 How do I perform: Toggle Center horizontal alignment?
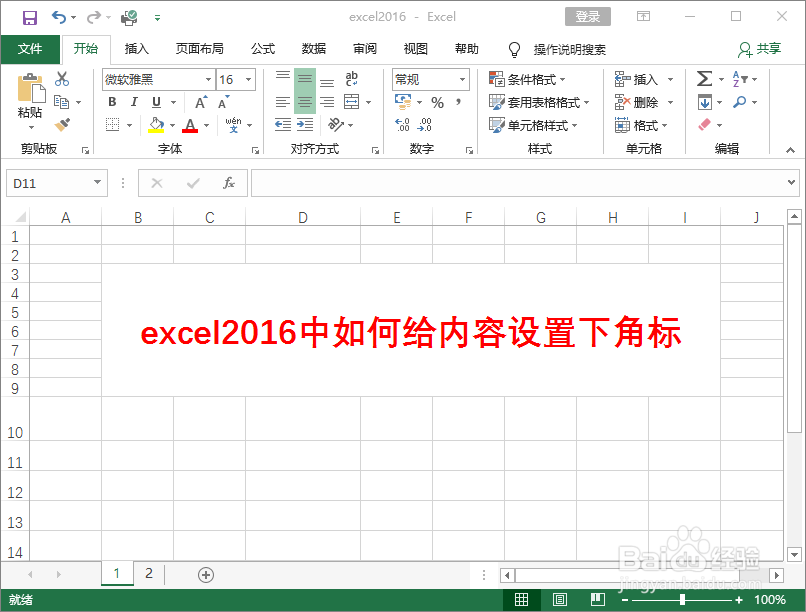click(x=305, y=102)
